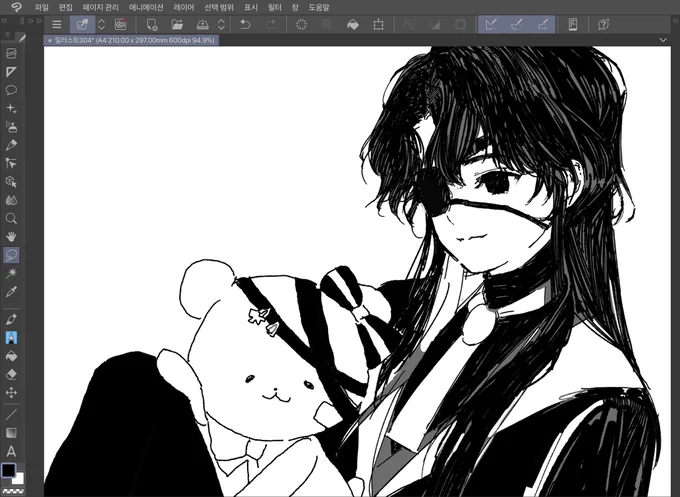Choose the Text tool (A)

point(11,451)
